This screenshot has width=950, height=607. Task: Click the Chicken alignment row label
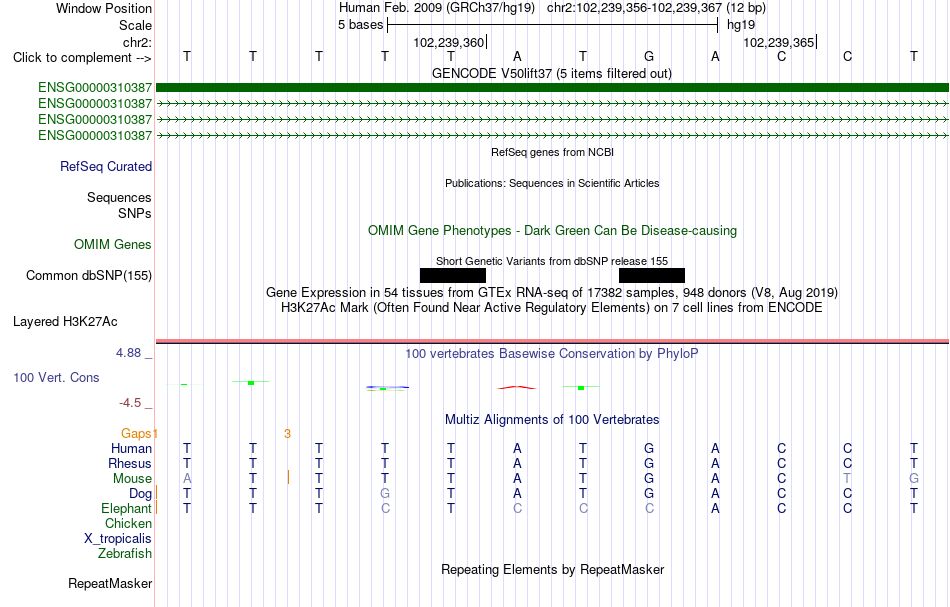pos(128,523)
